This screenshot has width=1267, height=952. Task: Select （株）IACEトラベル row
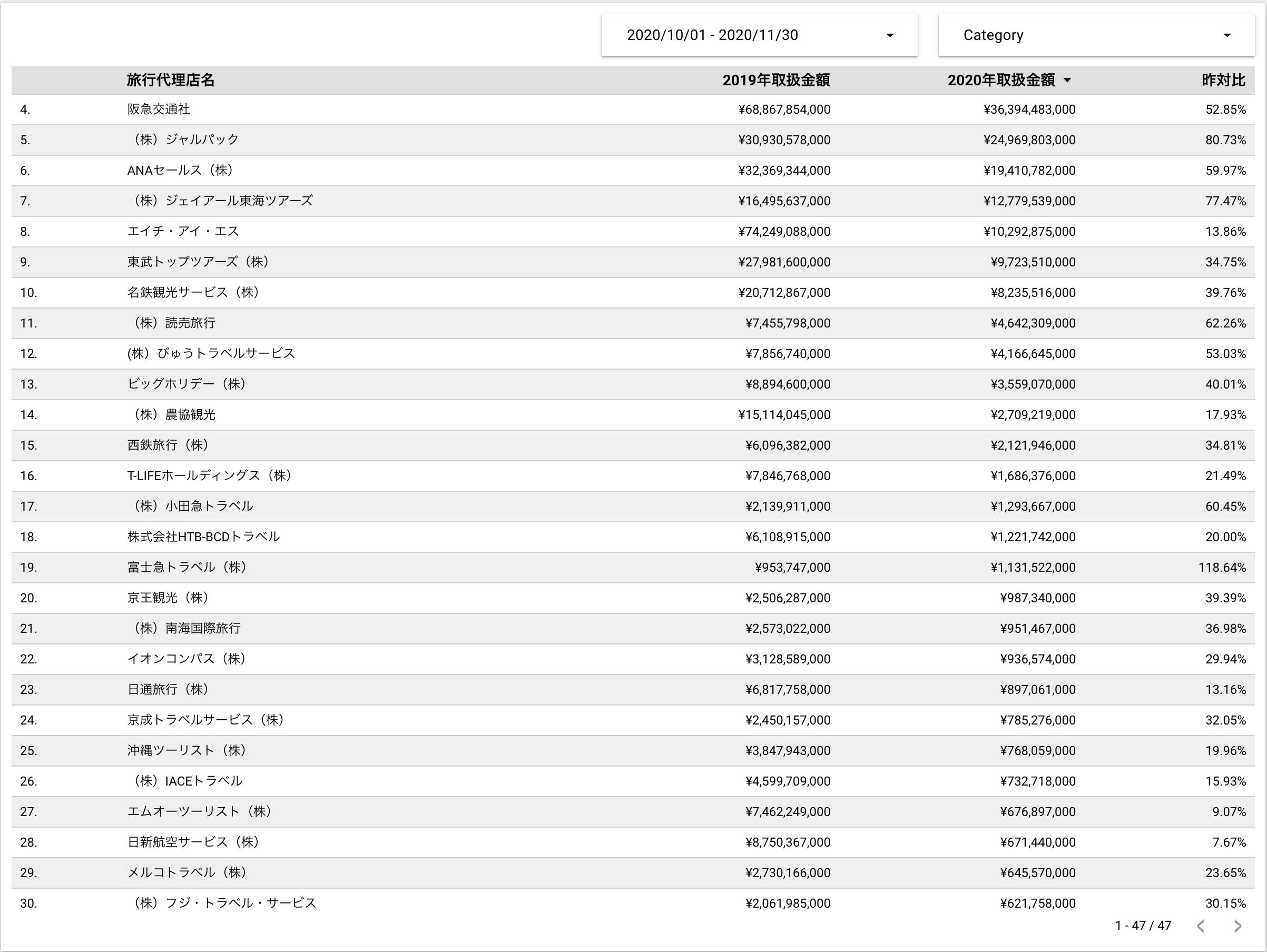point(633,781)
